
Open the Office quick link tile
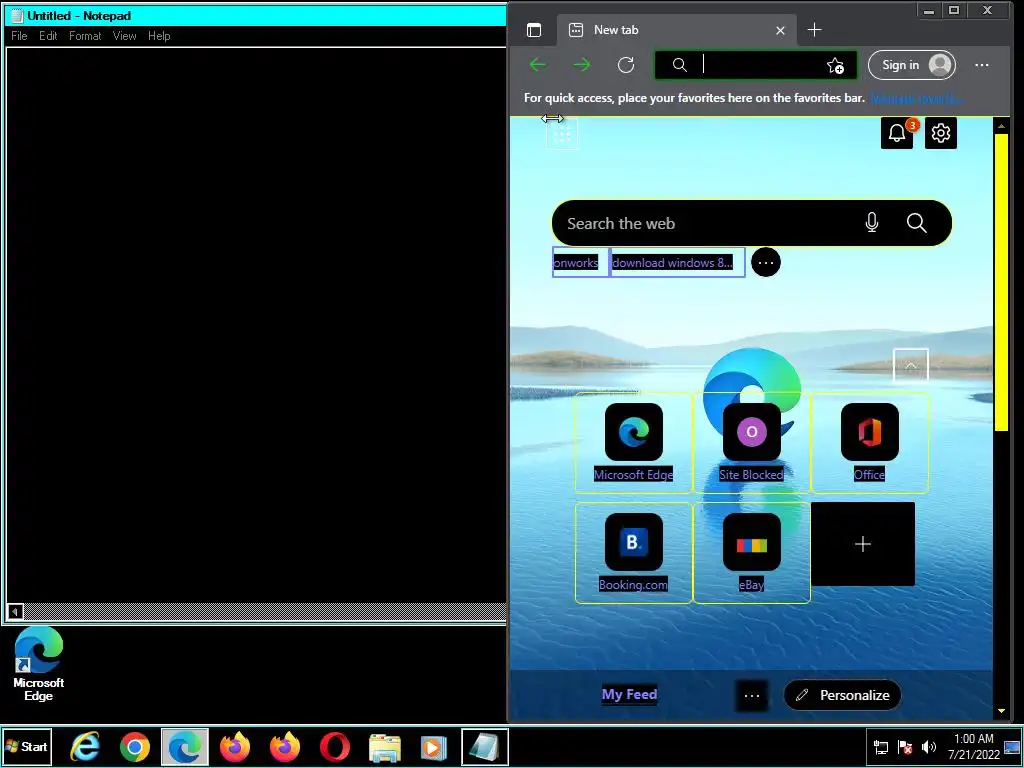[x=869, y=442]
